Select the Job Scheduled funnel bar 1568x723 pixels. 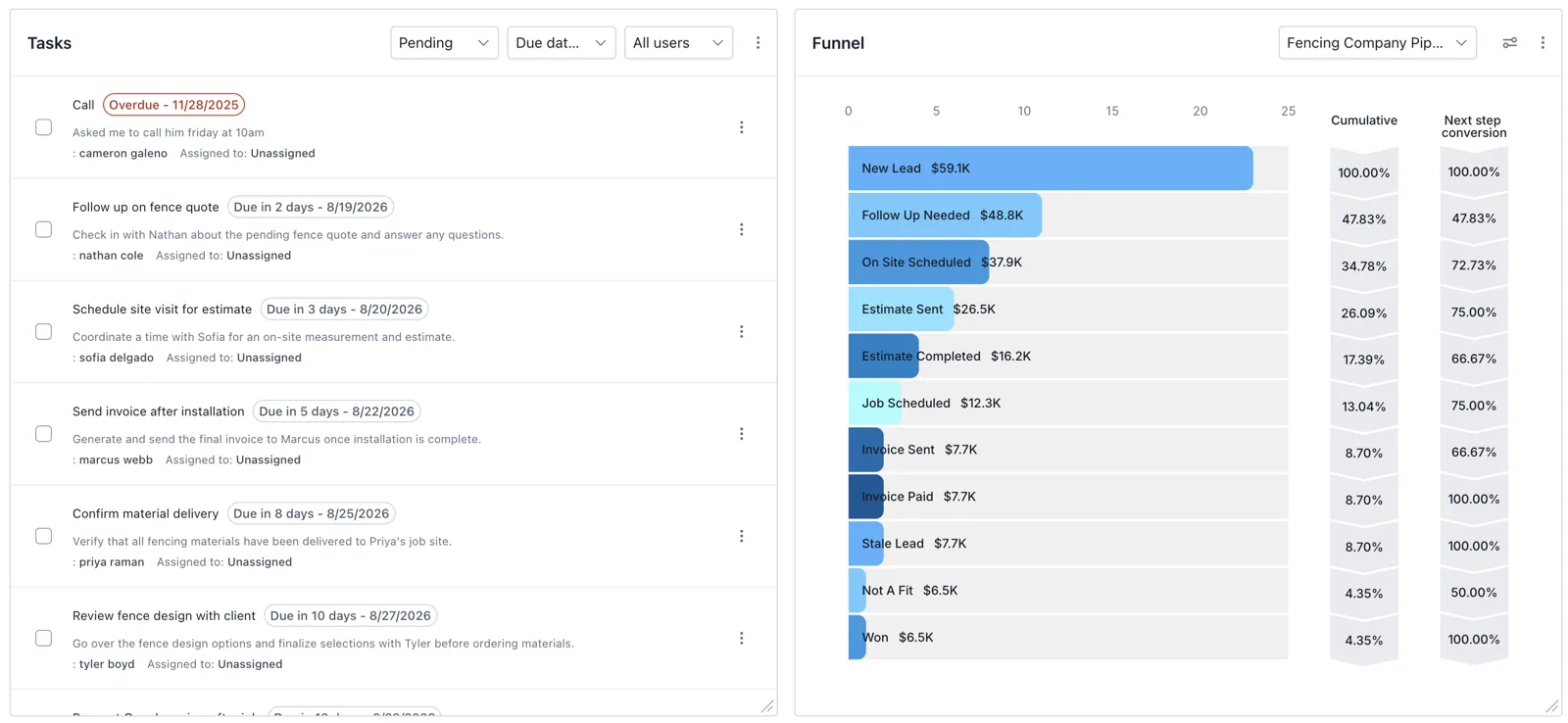click(874, 404)
